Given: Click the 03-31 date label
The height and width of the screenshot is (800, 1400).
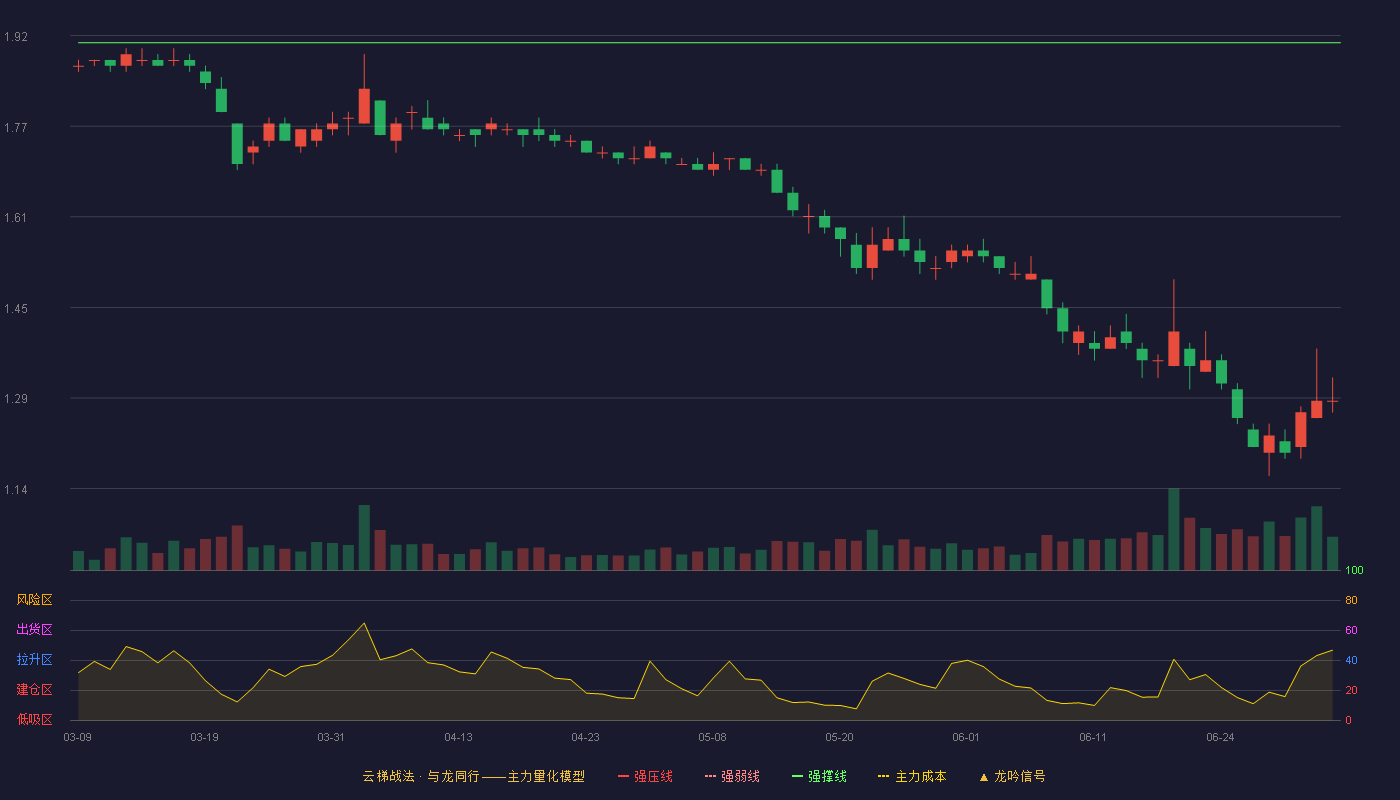Looking at the screenshot, I should 331,737.
